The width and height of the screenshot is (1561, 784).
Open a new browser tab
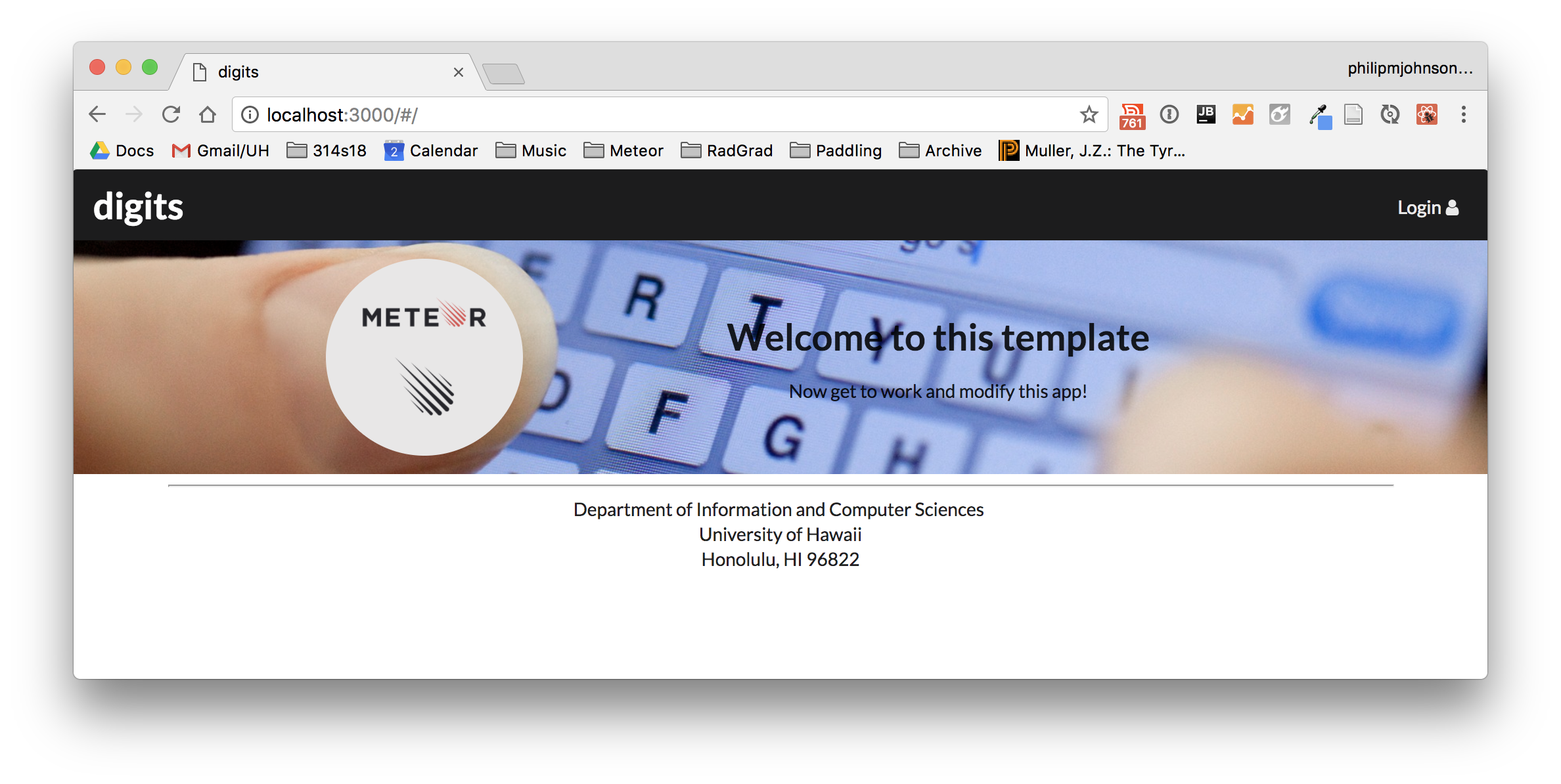tap(503, 74)
